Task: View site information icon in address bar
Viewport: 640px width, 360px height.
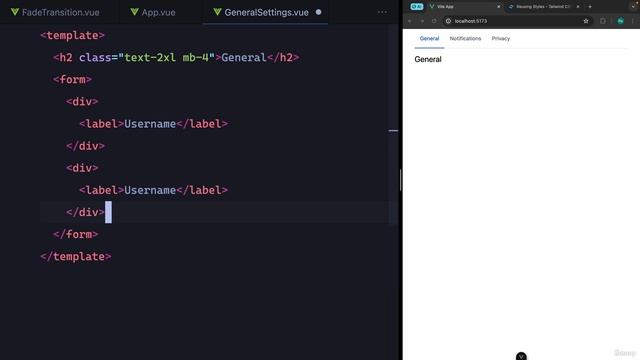Action: tap(449, 21)
